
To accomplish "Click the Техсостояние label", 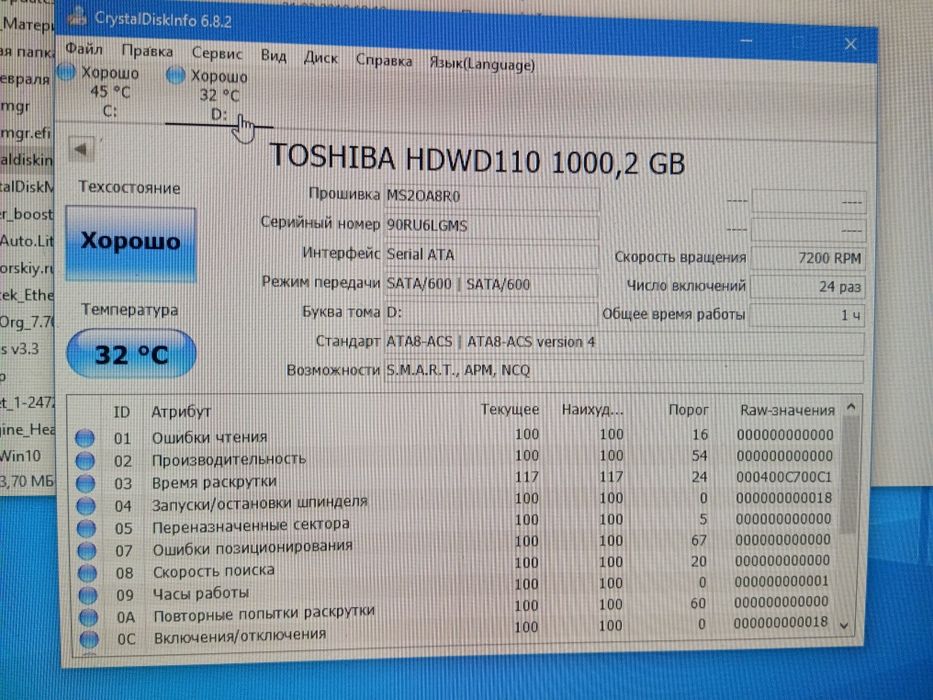I will [130, 188].
